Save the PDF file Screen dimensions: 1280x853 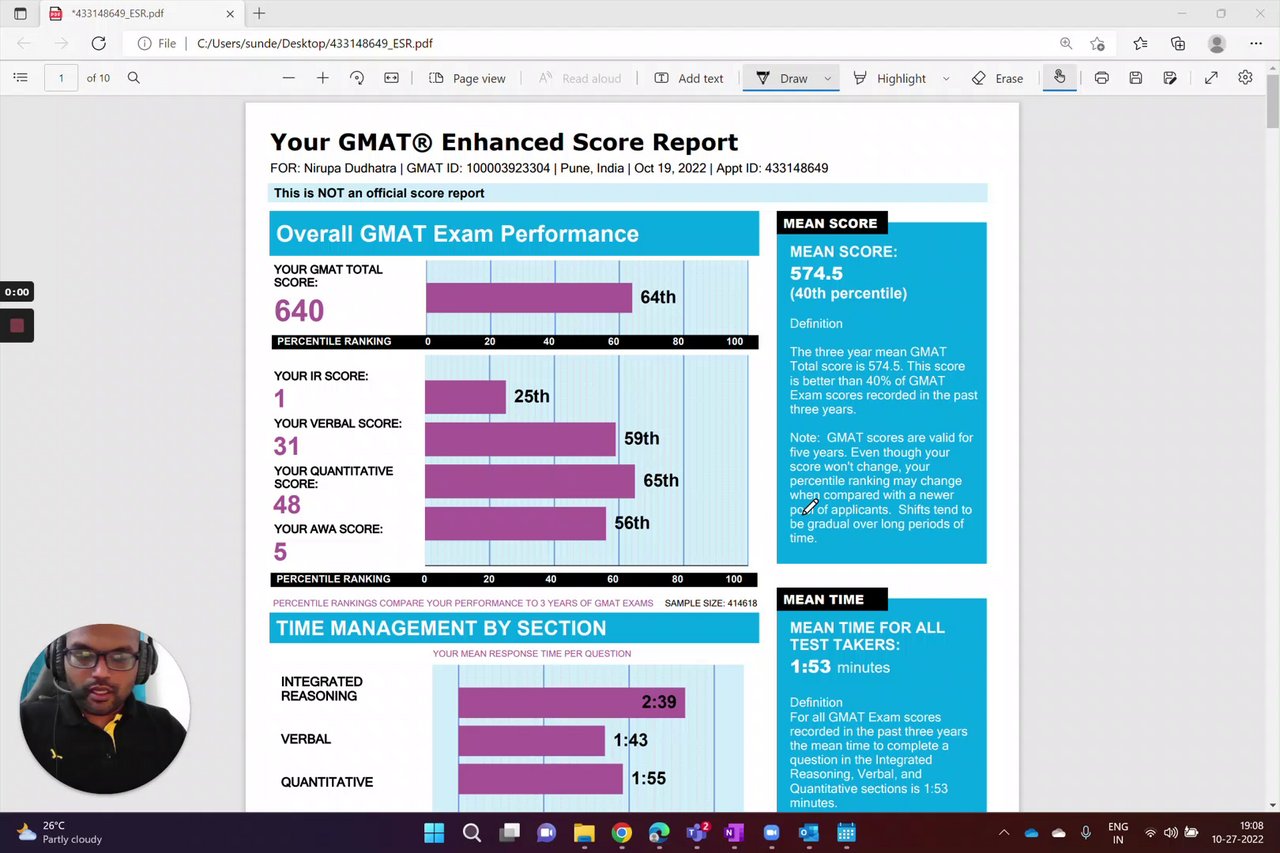[x=1135, y=78]
